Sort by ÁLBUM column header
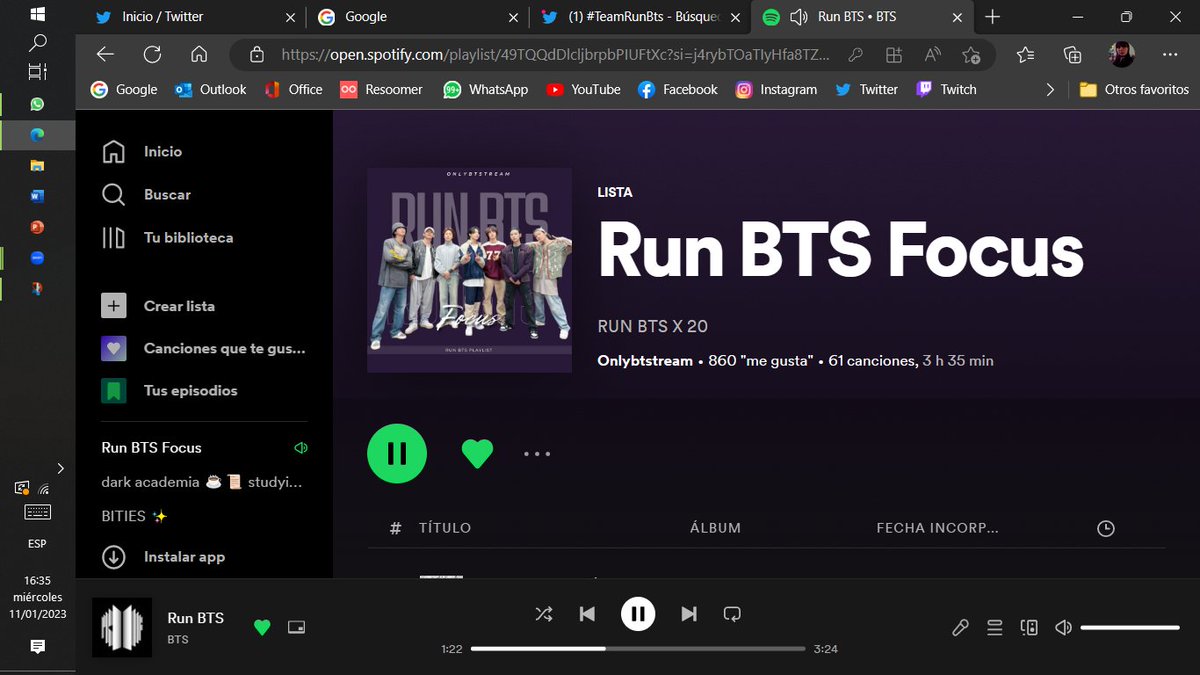This screenshot has height=675, width=1200. (716, 528)
